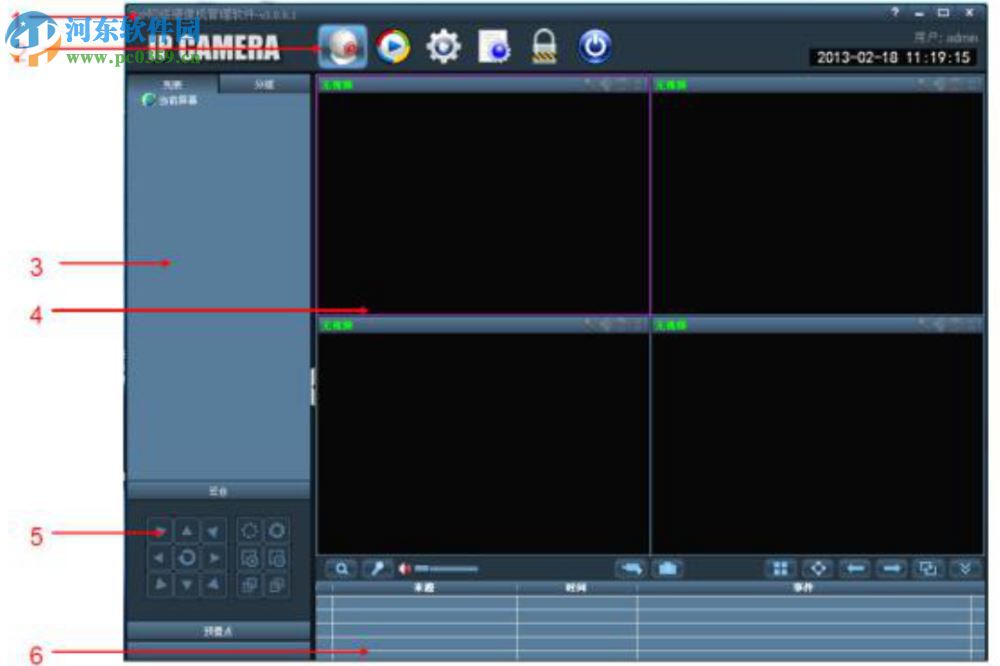This screenshot has height=666, width=1000.
Task: Click the microphone talk icon
Action: pos(378,568)
